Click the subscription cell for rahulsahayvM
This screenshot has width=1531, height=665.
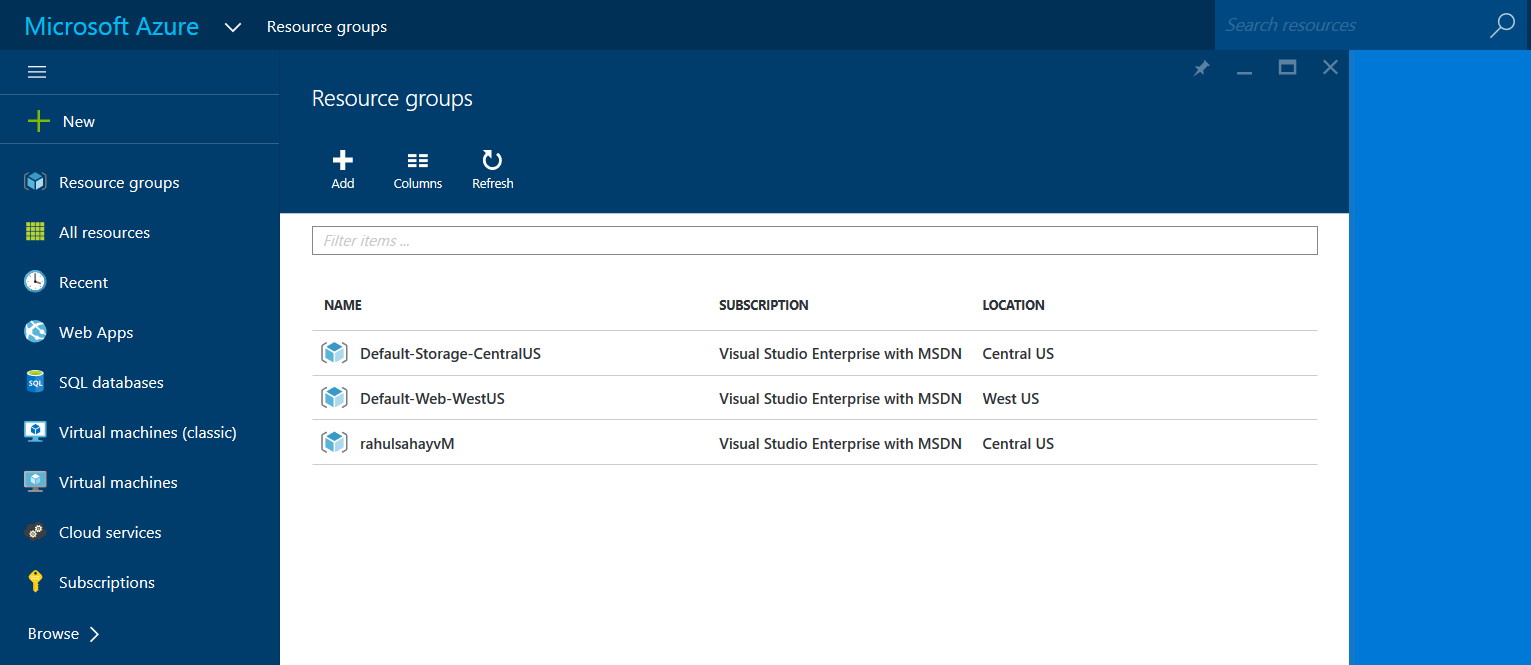840,443
